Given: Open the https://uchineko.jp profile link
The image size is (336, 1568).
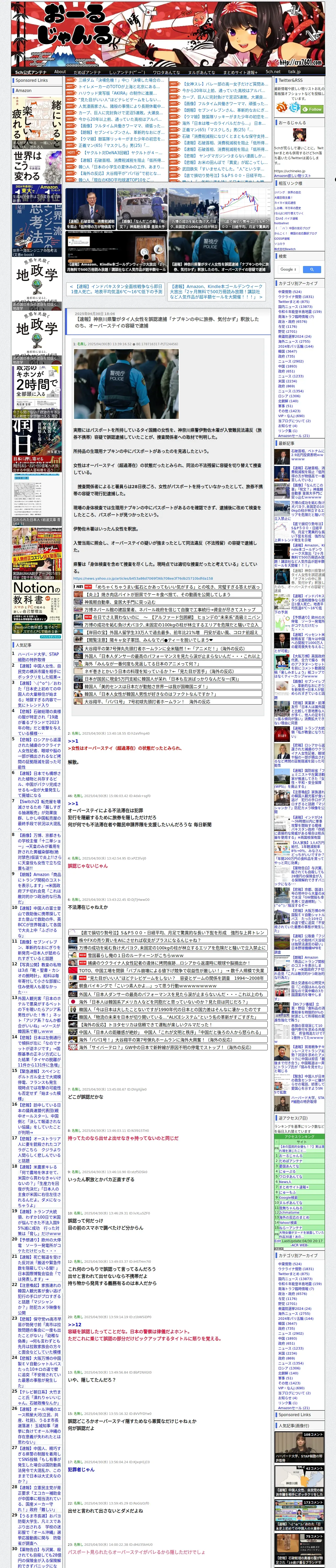Looking at the screenshot, I should click(x=290, y=171).
